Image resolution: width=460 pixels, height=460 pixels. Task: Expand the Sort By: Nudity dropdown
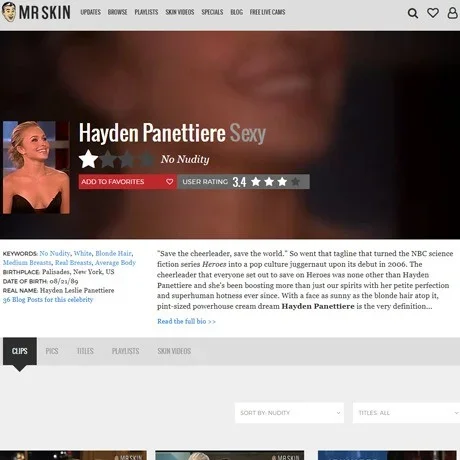pos(289,413)
